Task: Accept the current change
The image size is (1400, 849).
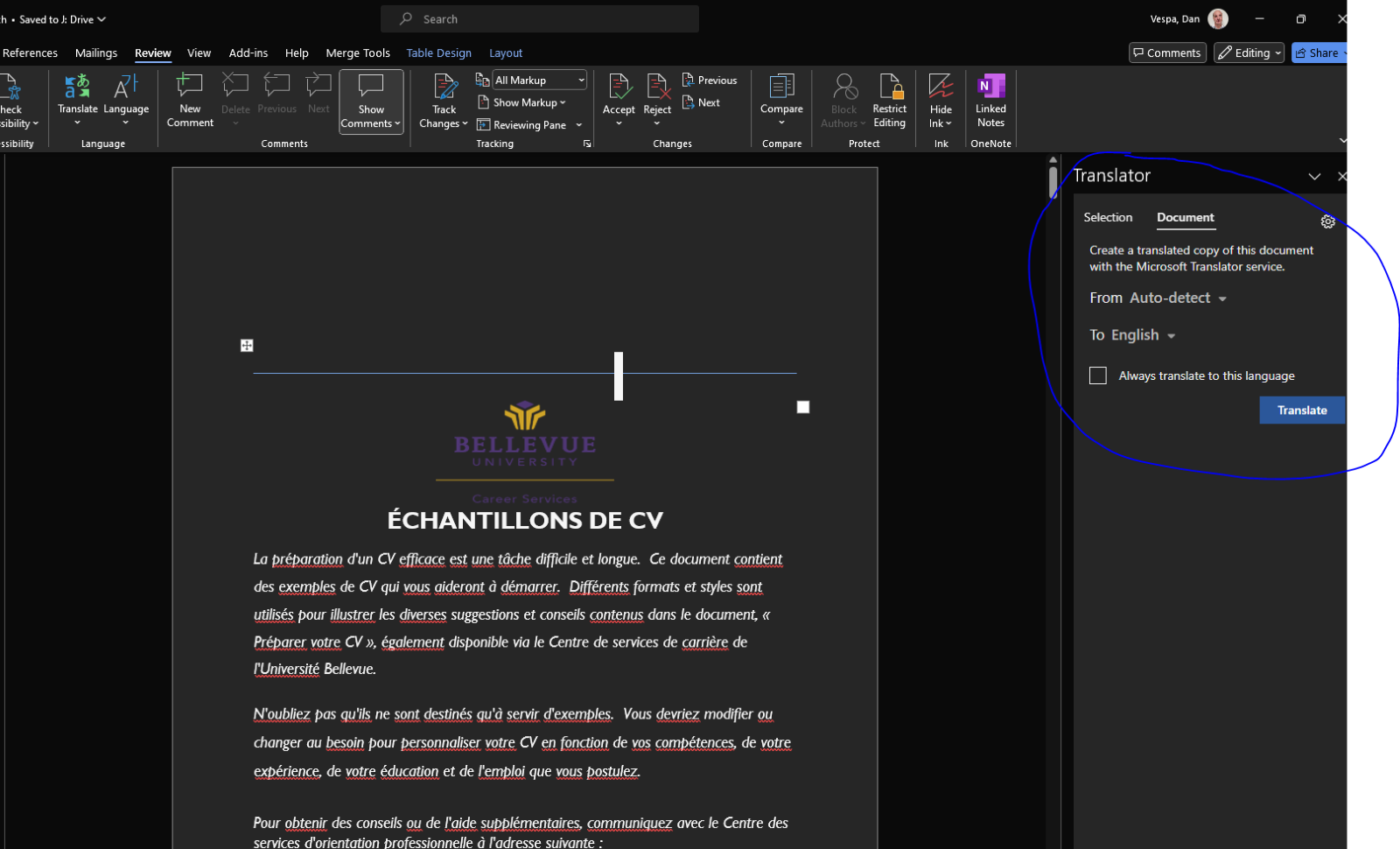Action: click(x=619, y=96)
